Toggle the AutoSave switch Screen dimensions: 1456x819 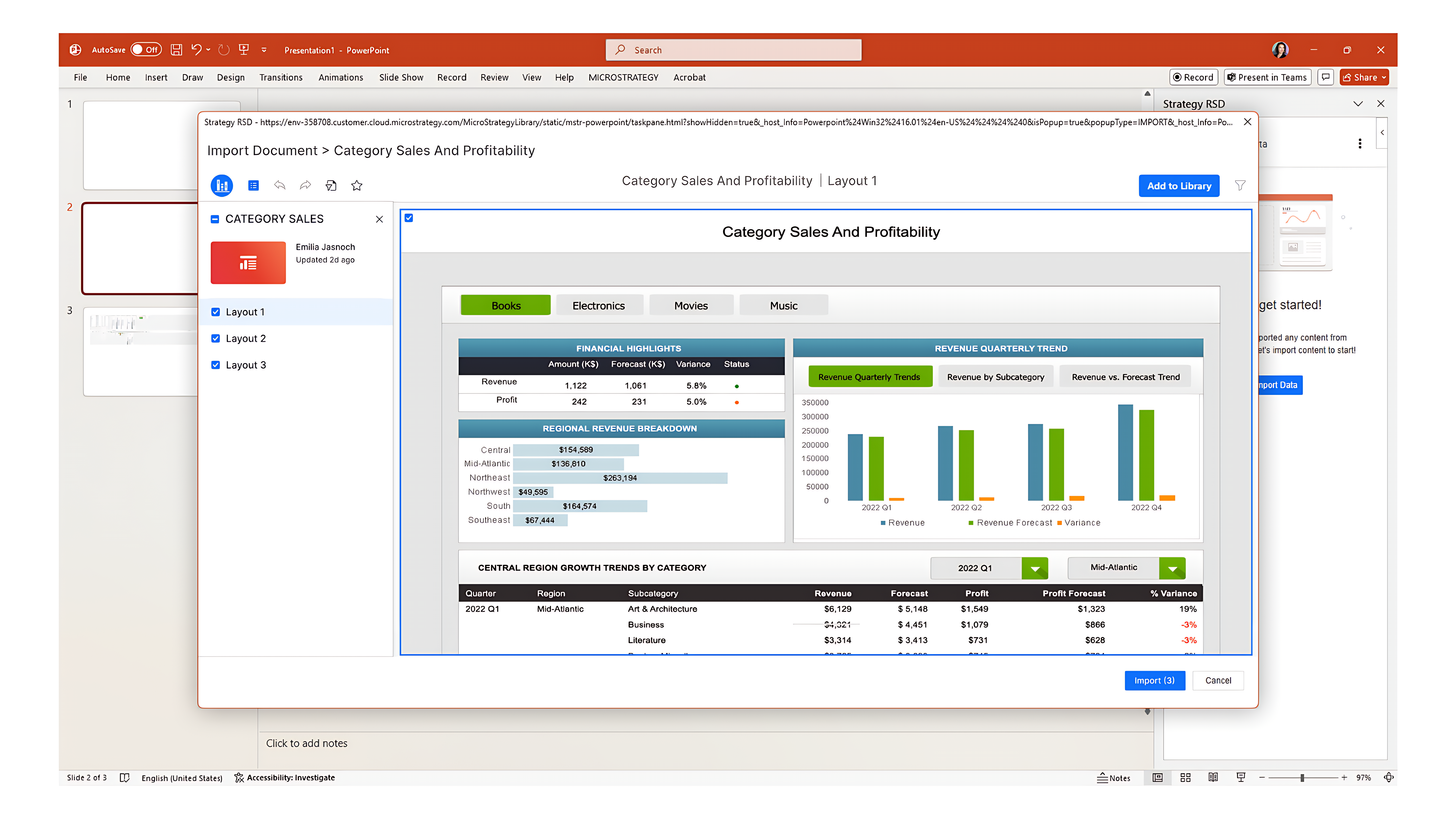click(x=146, y=50)
